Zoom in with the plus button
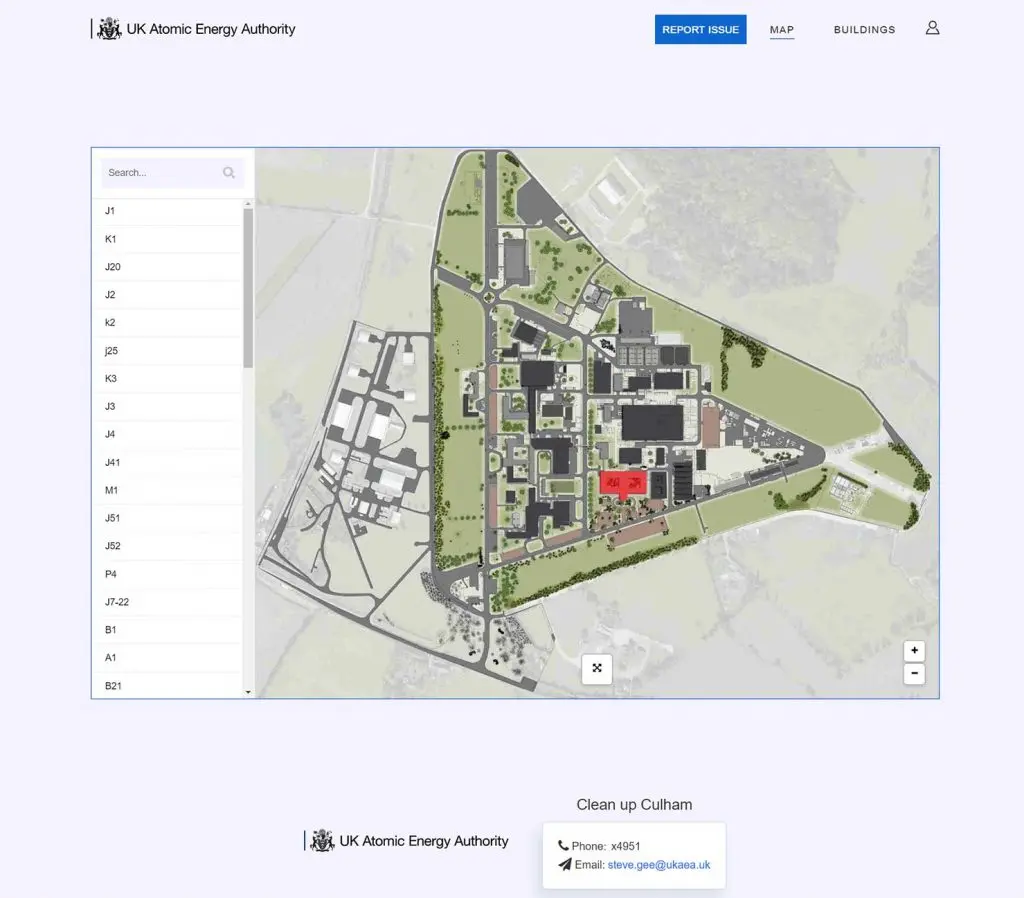 coord(914,650)
